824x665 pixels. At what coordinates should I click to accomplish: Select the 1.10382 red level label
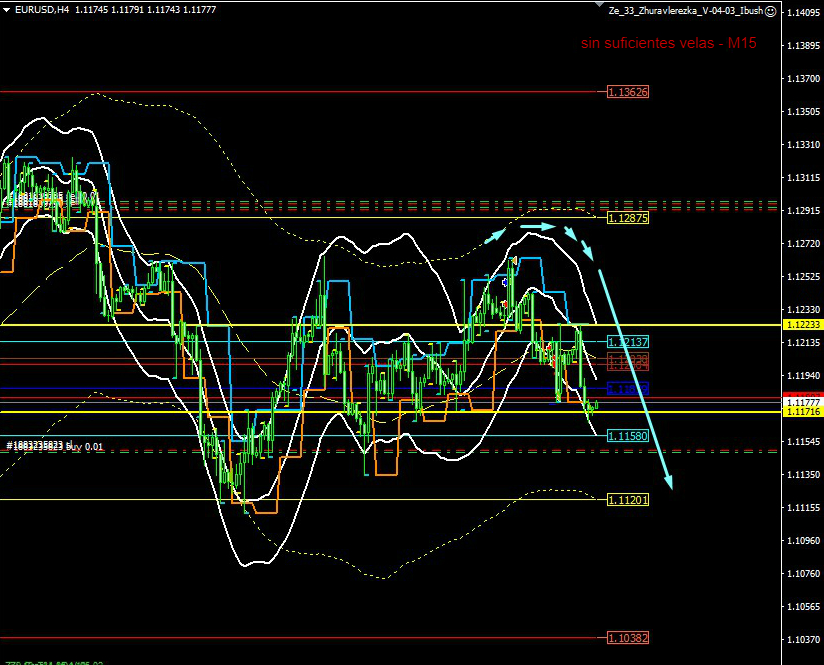point(628,637)
